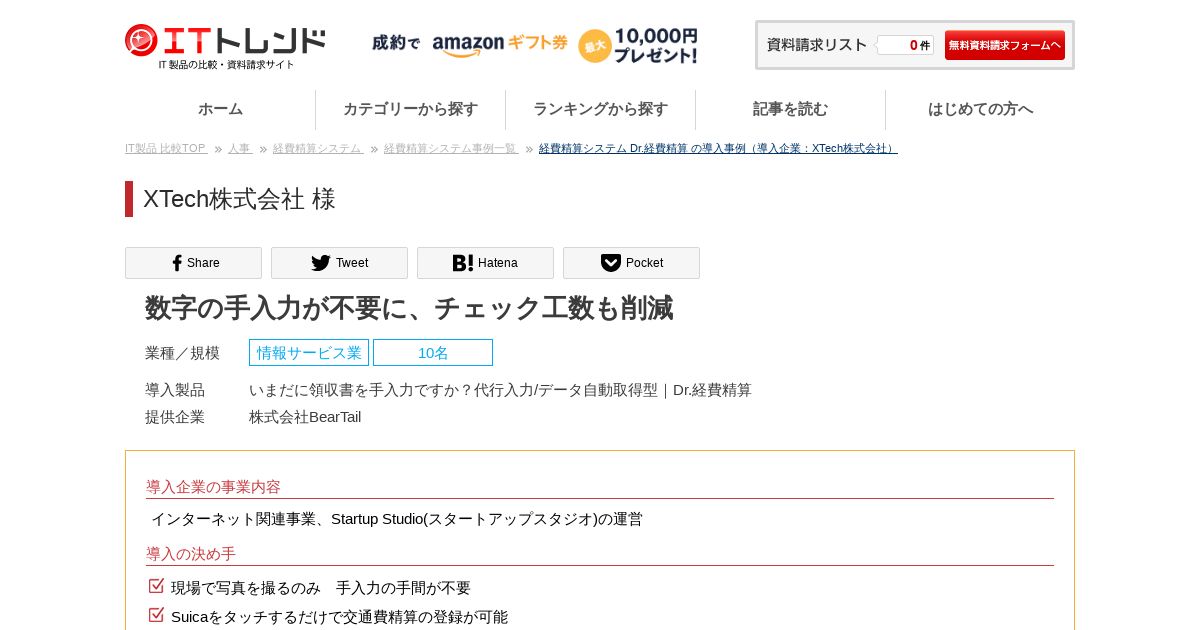Select the 10名 company size tag
The width and height of the screenshot is (1200, 630).
tap(433, 352)
